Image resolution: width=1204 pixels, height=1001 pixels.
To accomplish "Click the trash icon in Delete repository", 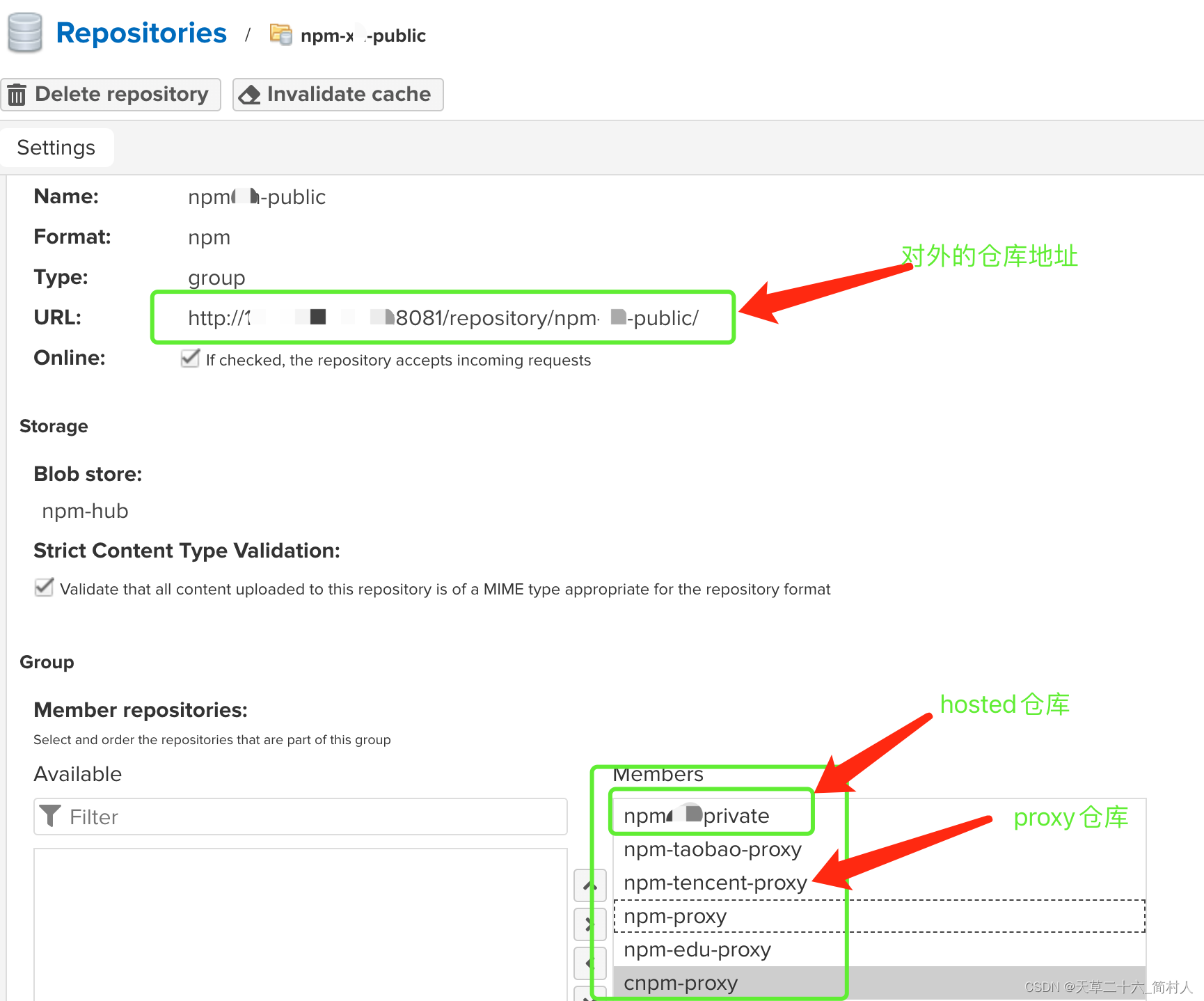I will [17, 95].
